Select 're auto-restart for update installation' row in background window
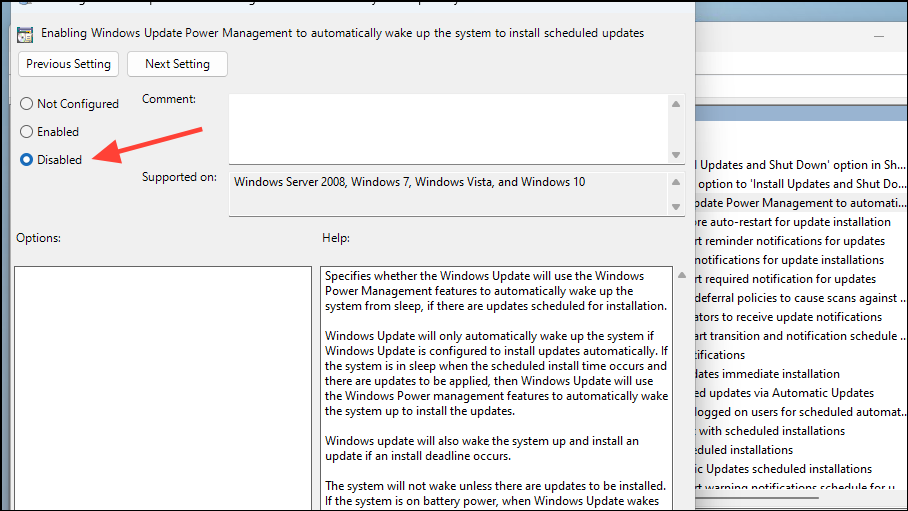This screenshot has width=908, height=511. coord(801,222)
